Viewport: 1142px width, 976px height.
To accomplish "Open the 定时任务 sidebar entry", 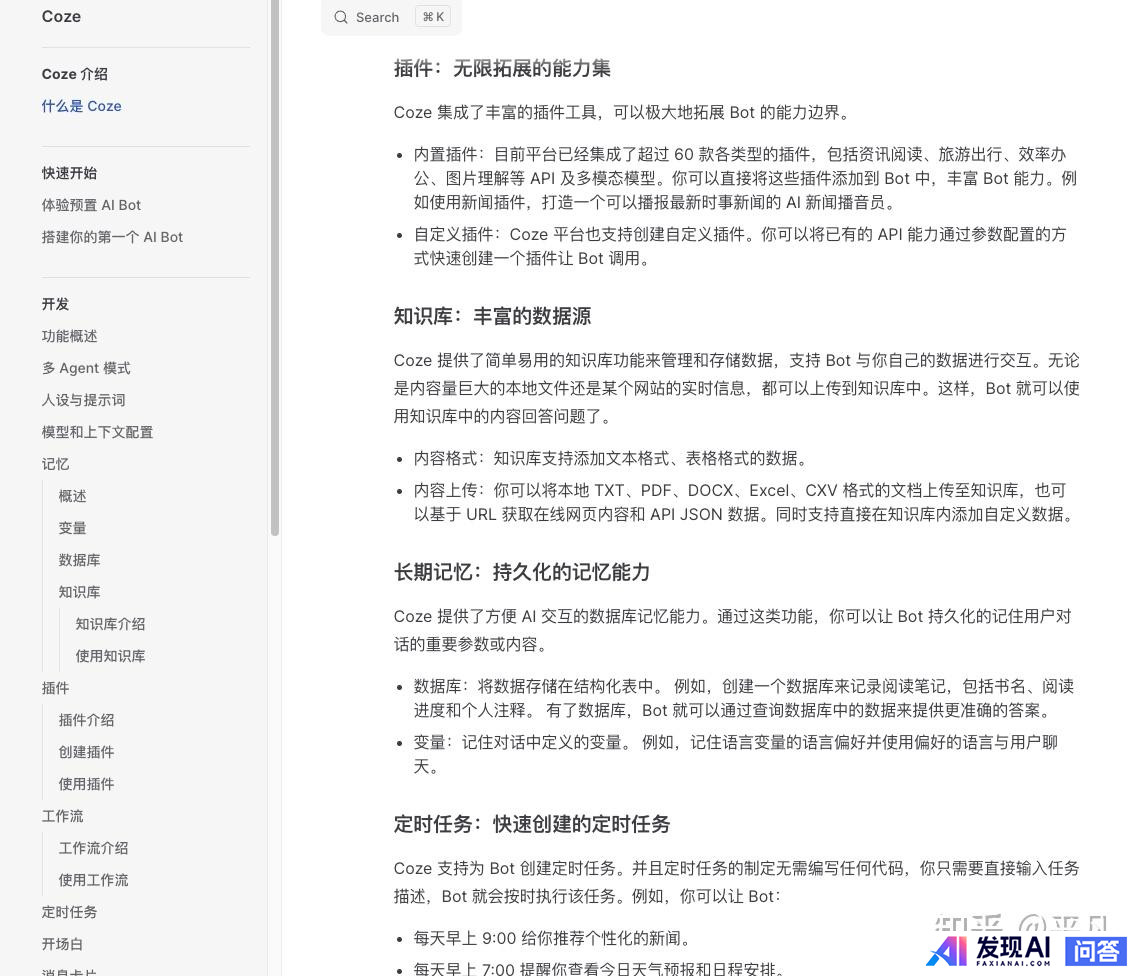I will [70, 912].
